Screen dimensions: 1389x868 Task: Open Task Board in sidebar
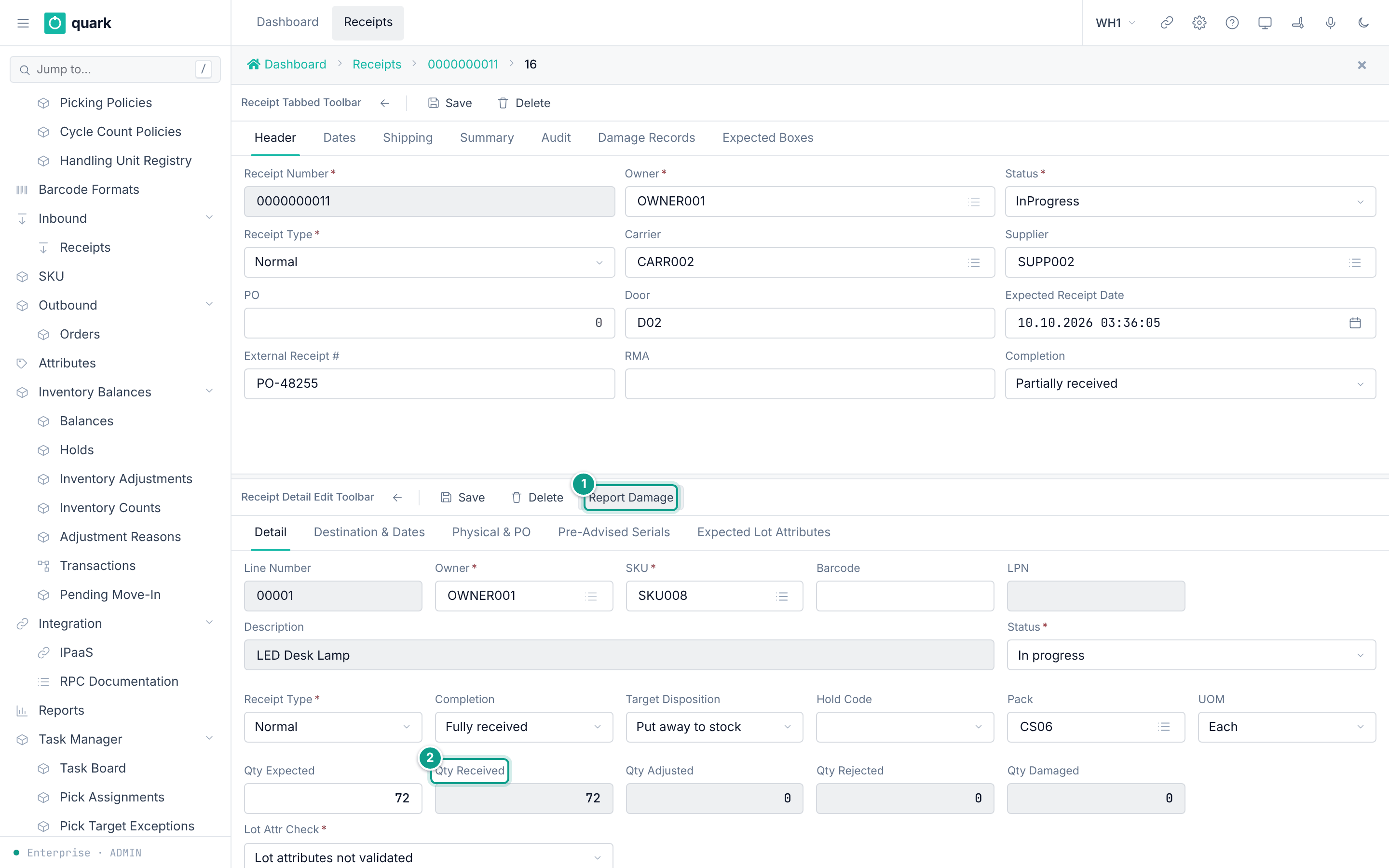(93, 768)
